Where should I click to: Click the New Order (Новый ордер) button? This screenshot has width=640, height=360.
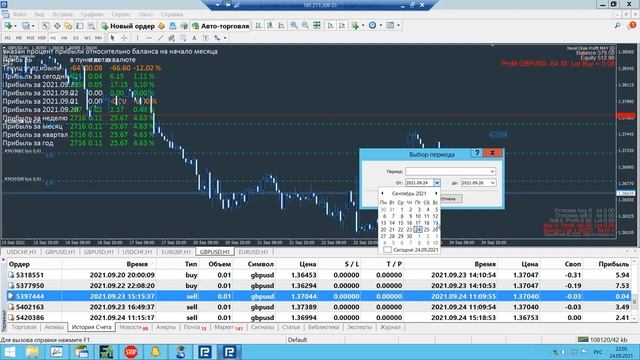[x=128, y=26]
